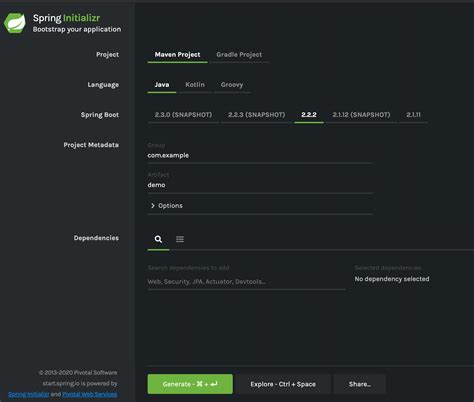Image resolution: width=474 pixels, height=402 pixels.
Task: Select Spring Boot 2.2.3 (SNAPSHOT)
Action: click(256, 115)
